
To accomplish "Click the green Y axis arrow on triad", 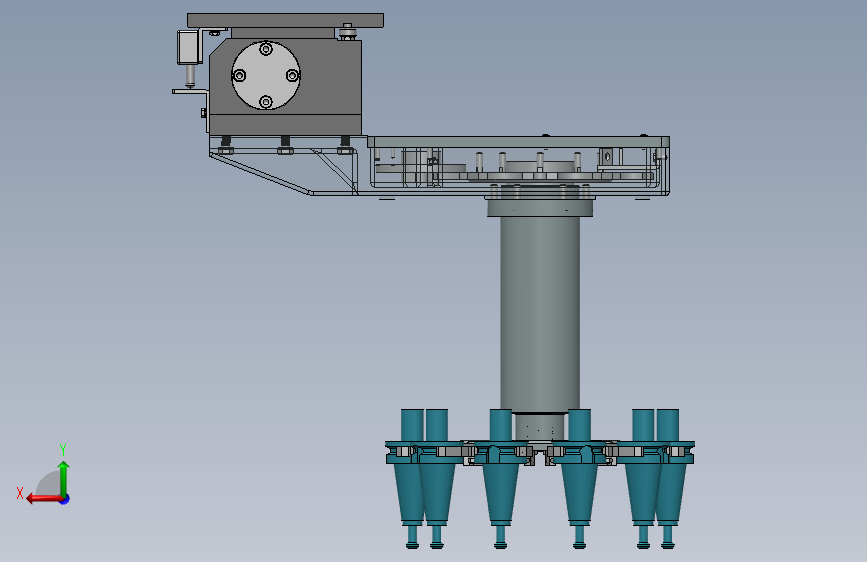I will point(64,478).
